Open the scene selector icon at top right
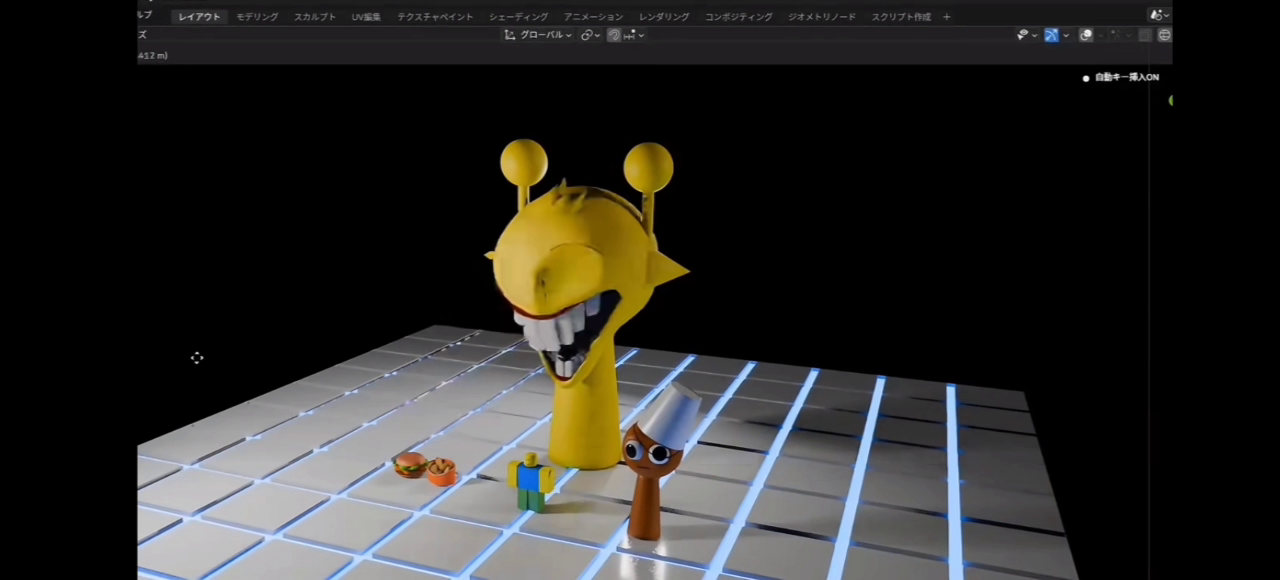Image resolution: width=1280 pixels, height=580 pixels. (x=1157, y=15)
